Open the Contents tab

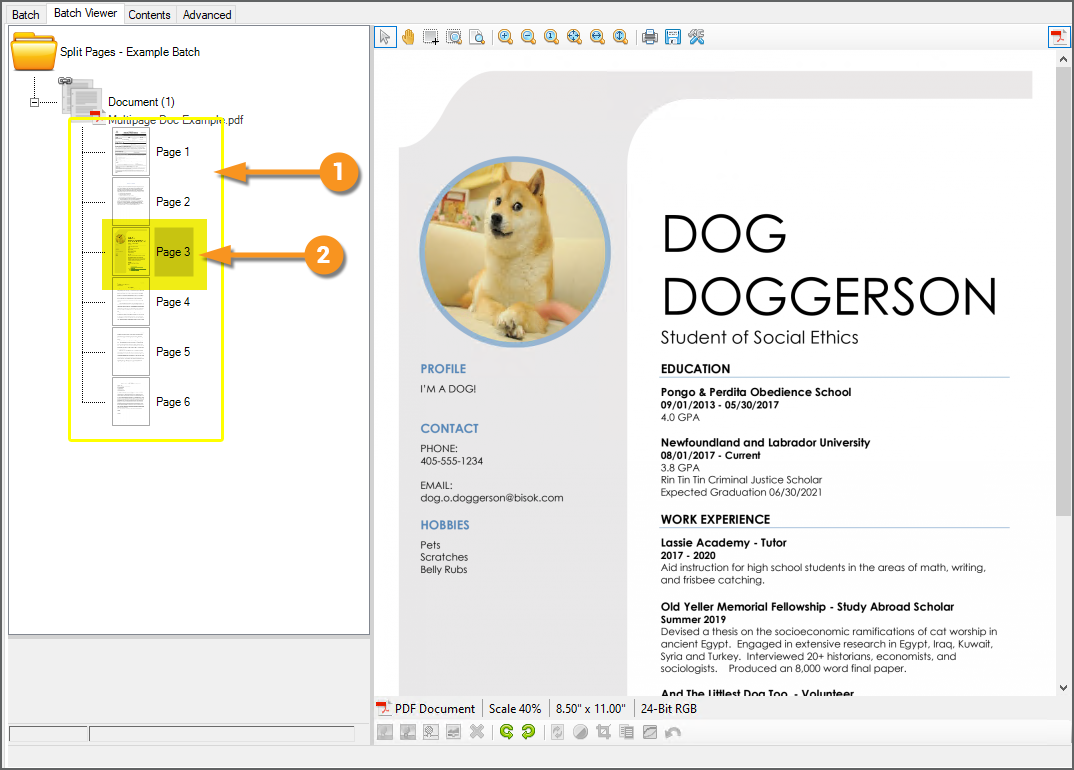tap(149, 14)
